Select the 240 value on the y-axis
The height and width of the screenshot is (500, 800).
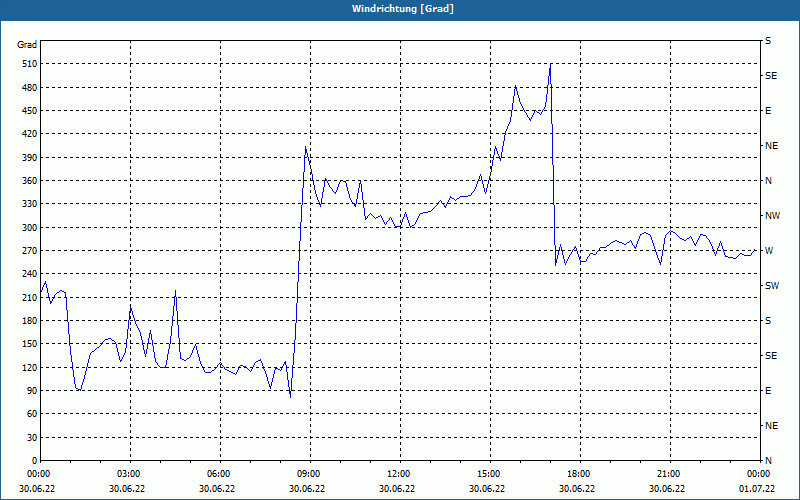(30, 274)
